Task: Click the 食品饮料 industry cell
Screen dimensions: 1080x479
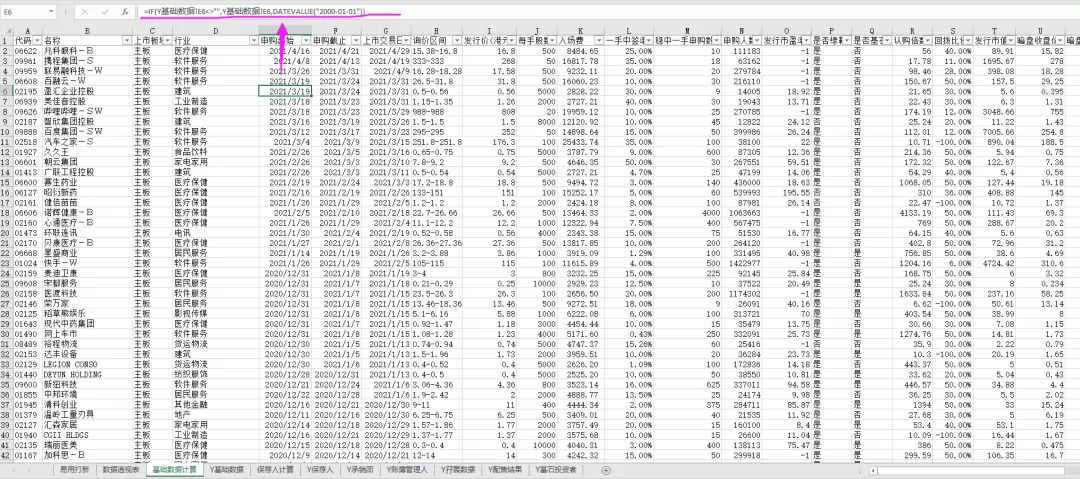Action: pyautogui.click(x=215, y=152)
